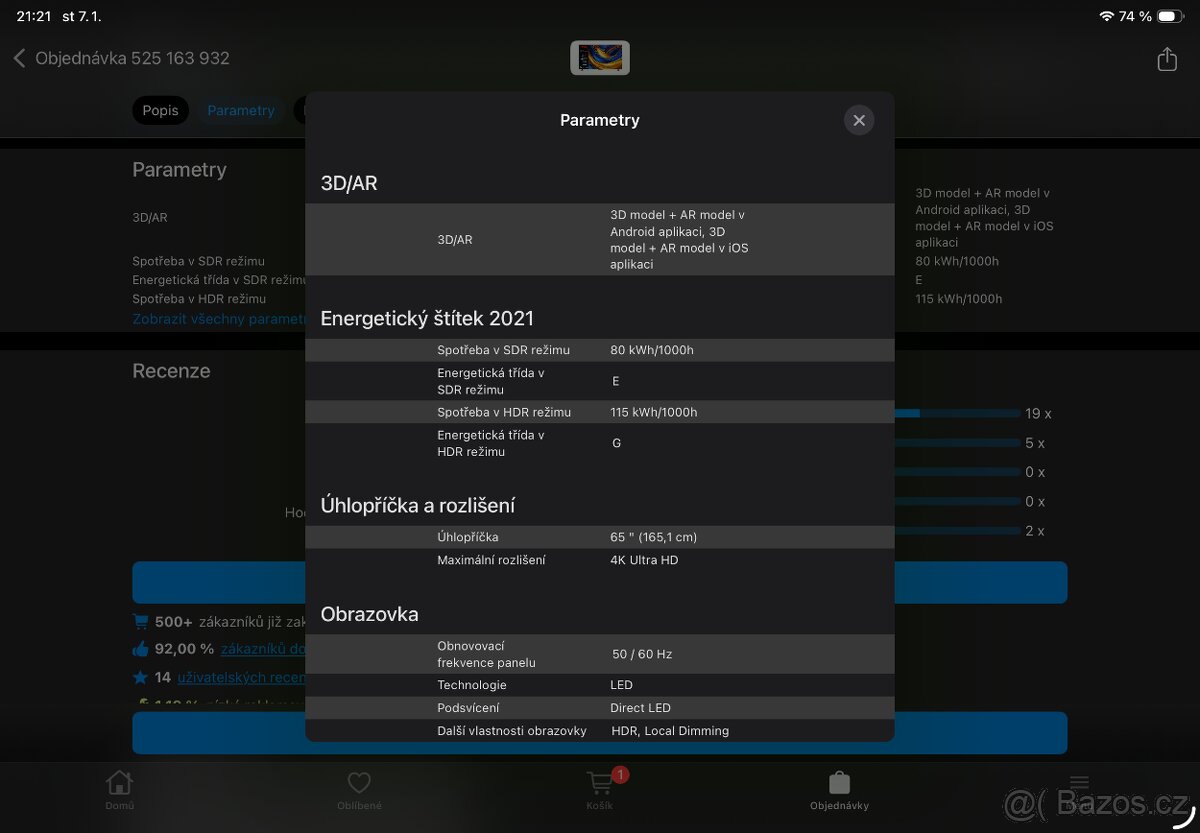Switch to the Popis tab
This screenshot has width=1200, height=833.
pos(160,110)
